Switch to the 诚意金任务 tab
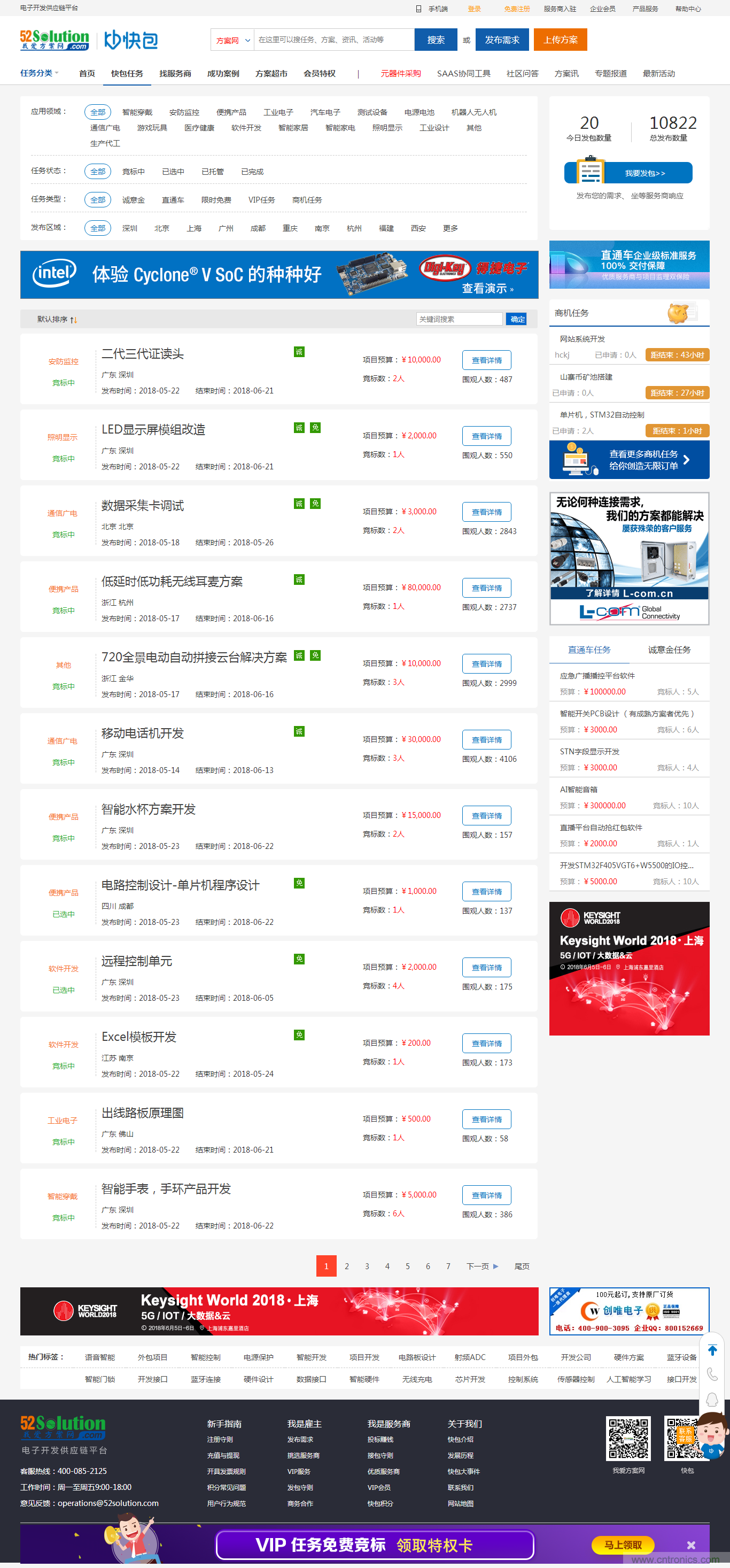The width and height of the screenshot is (730, 1568). (x=669, y=650)
